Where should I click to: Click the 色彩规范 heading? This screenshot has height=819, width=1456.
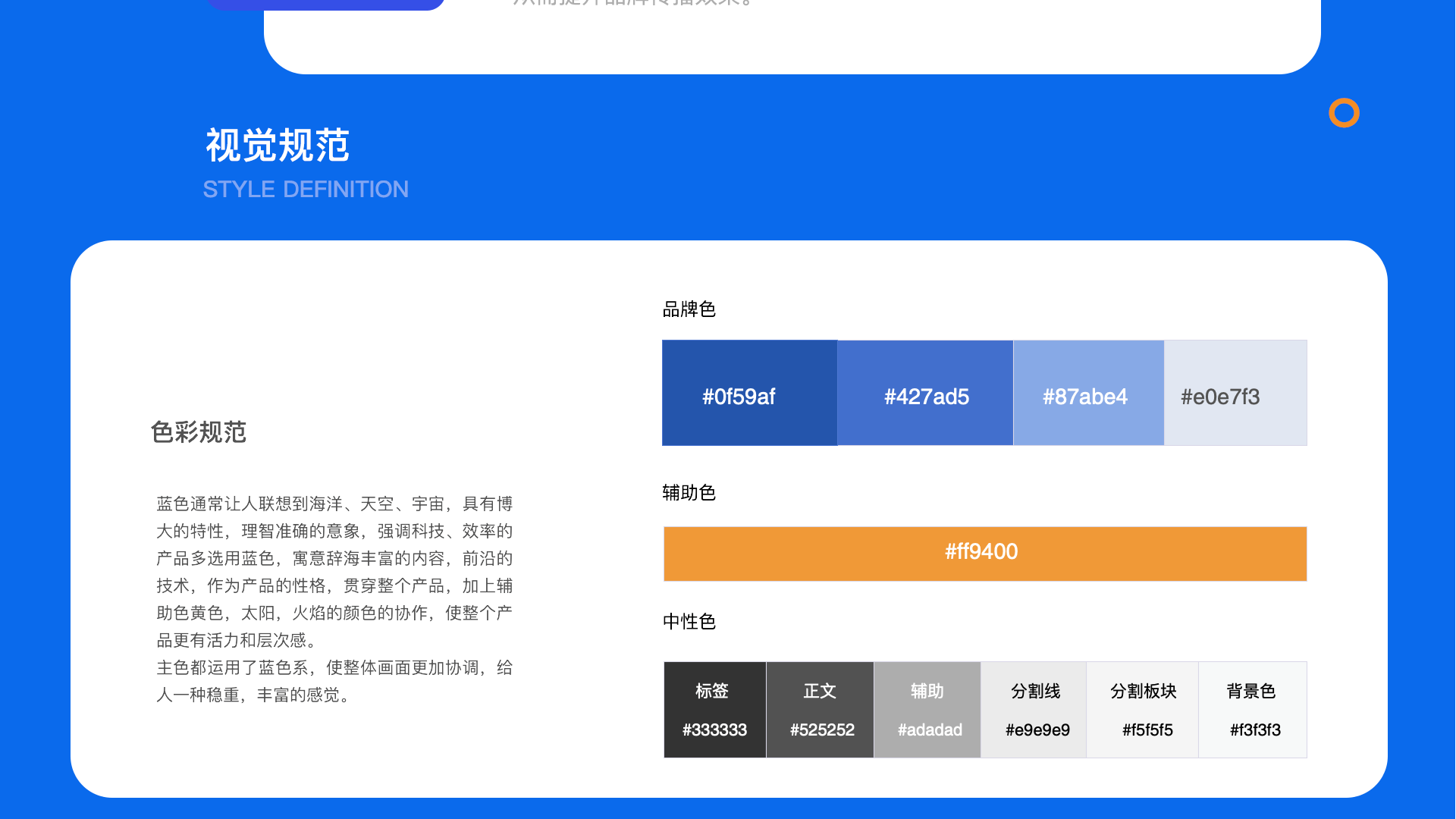point(199,432)
